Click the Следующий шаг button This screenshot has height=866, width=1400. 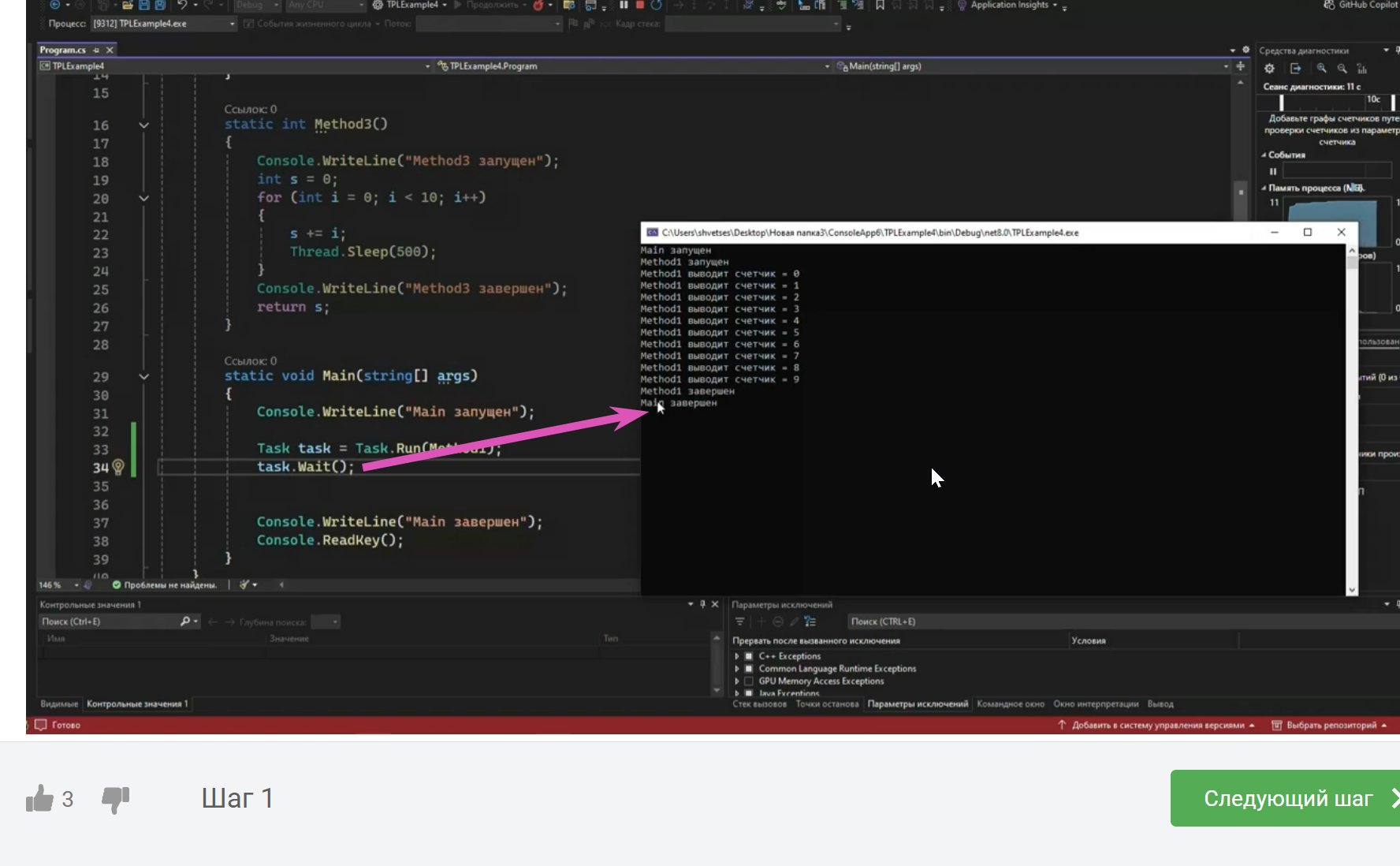point(1288,798)
